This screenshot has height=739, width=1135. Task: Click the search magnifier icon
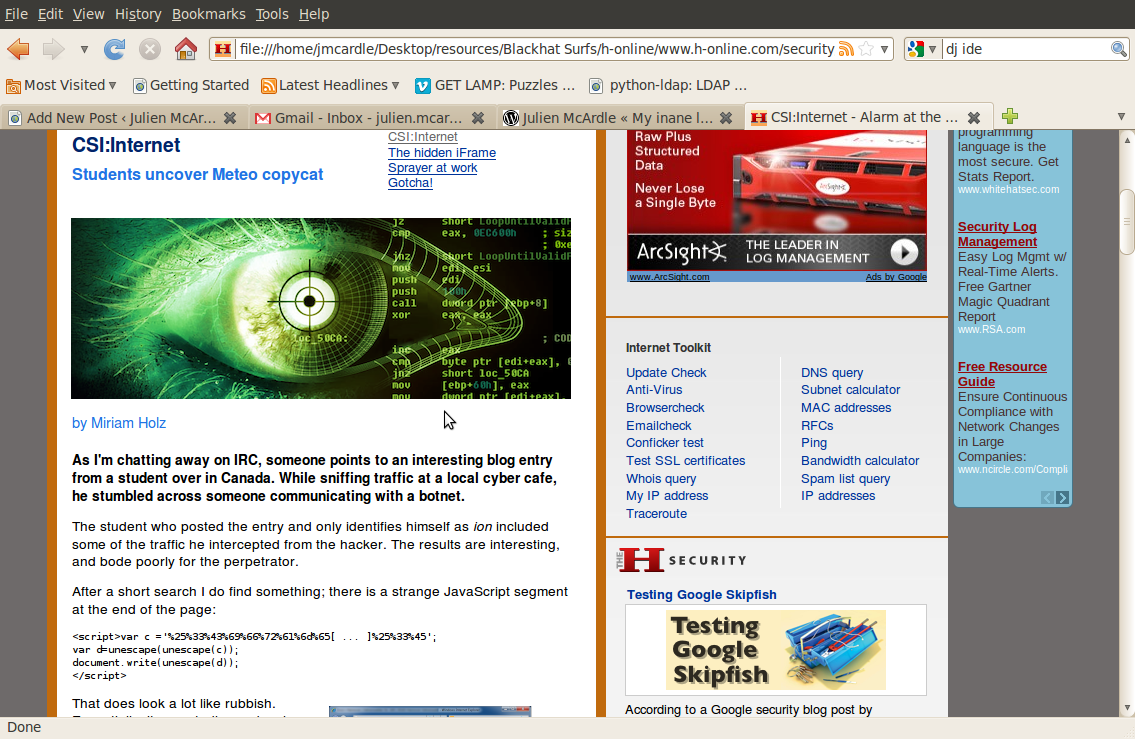click(1118, 49)
